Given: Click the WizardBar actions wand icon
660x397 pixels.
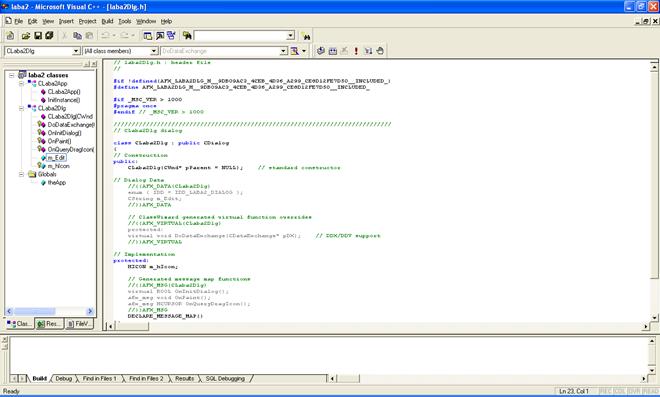Looking at the screenshot, I should click(295, 51).
